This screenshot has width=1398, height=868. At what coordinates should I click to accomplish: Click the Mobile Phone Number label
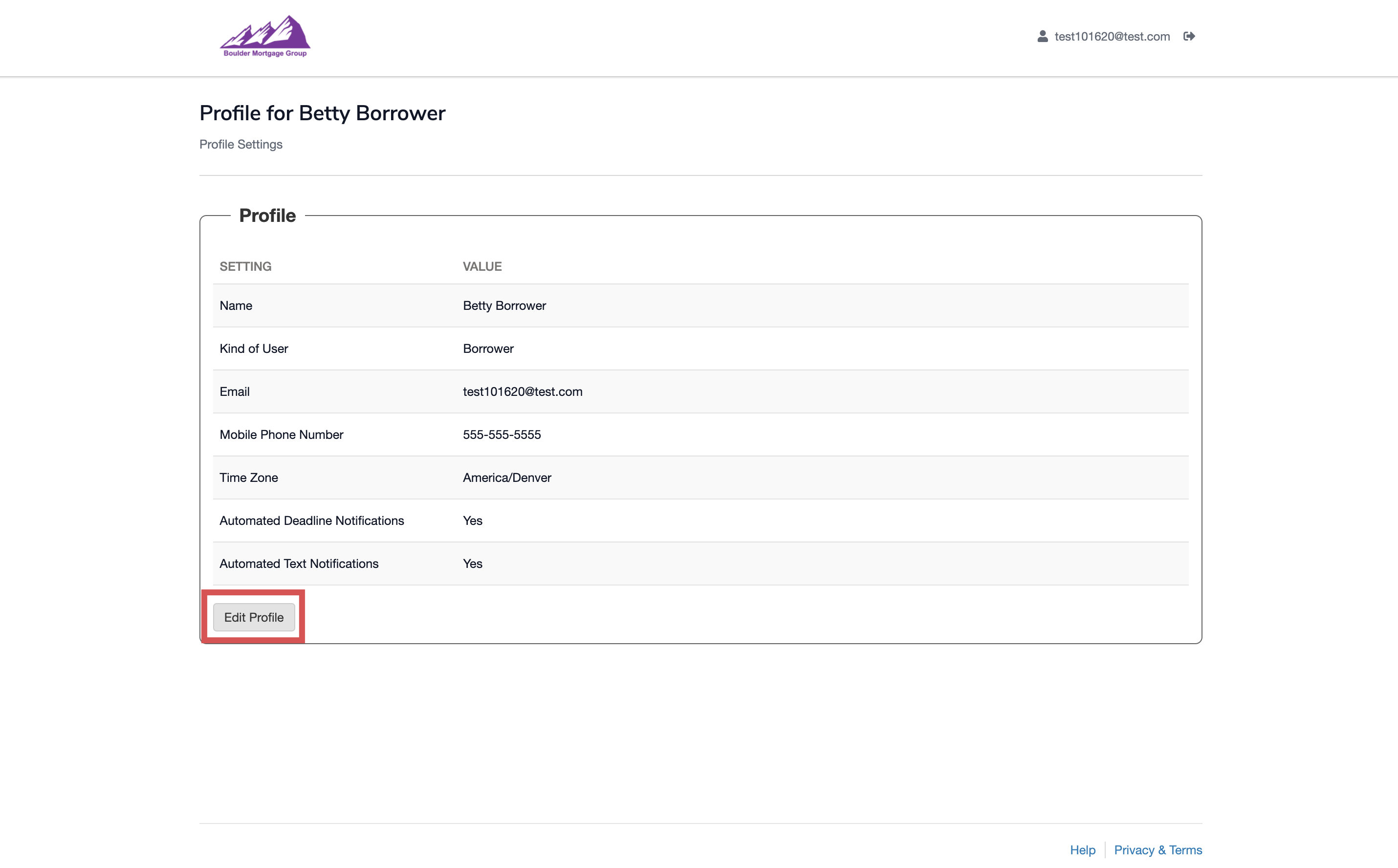281,434
